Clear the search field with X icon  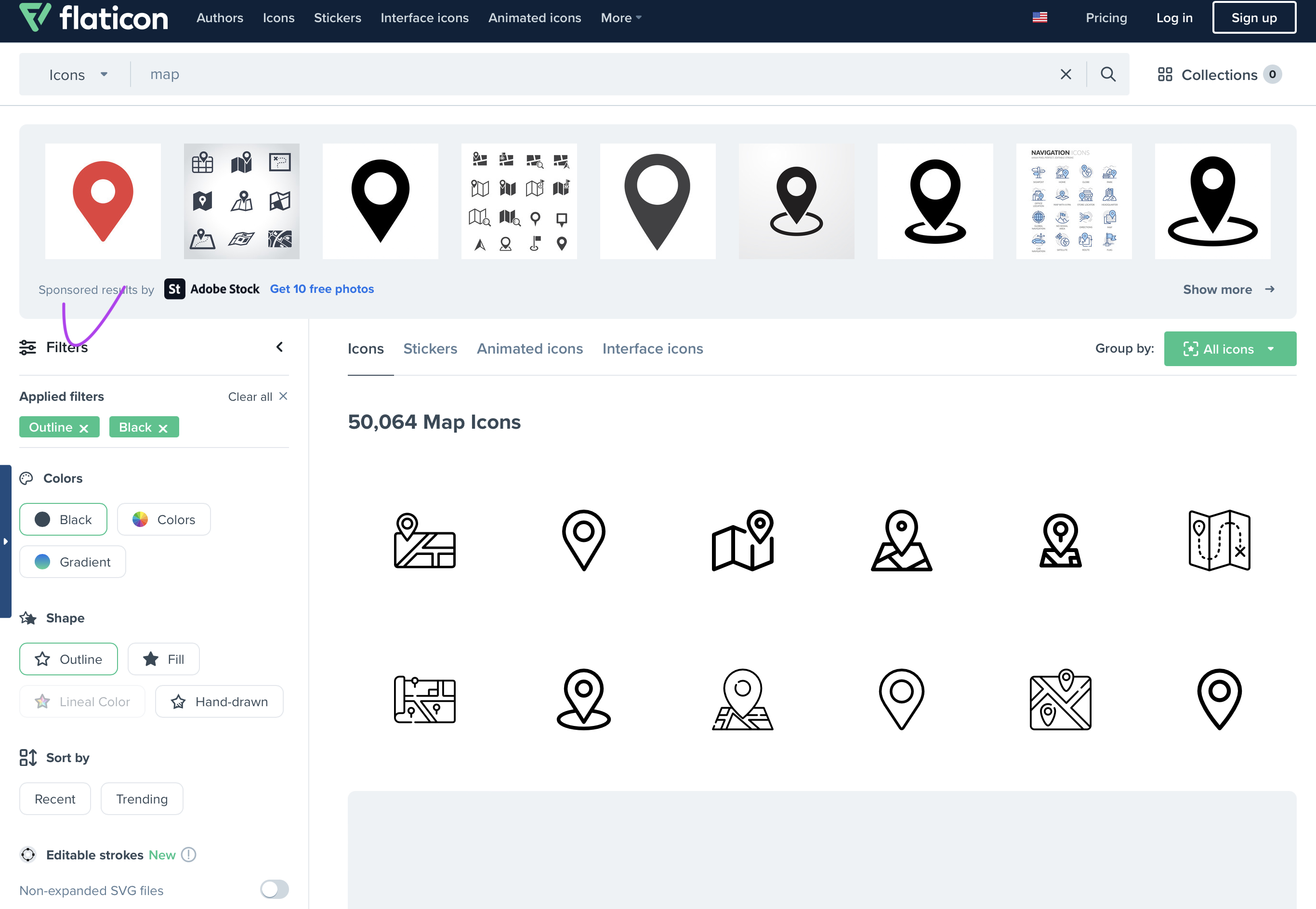pos(1066,74)
